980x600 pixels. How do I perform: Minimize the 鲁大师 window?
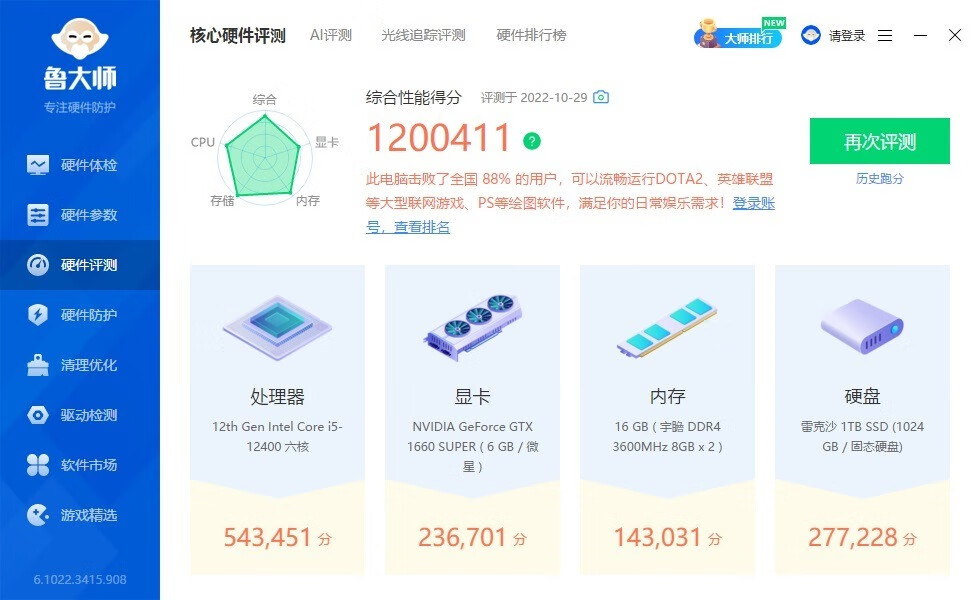(920, 36)
